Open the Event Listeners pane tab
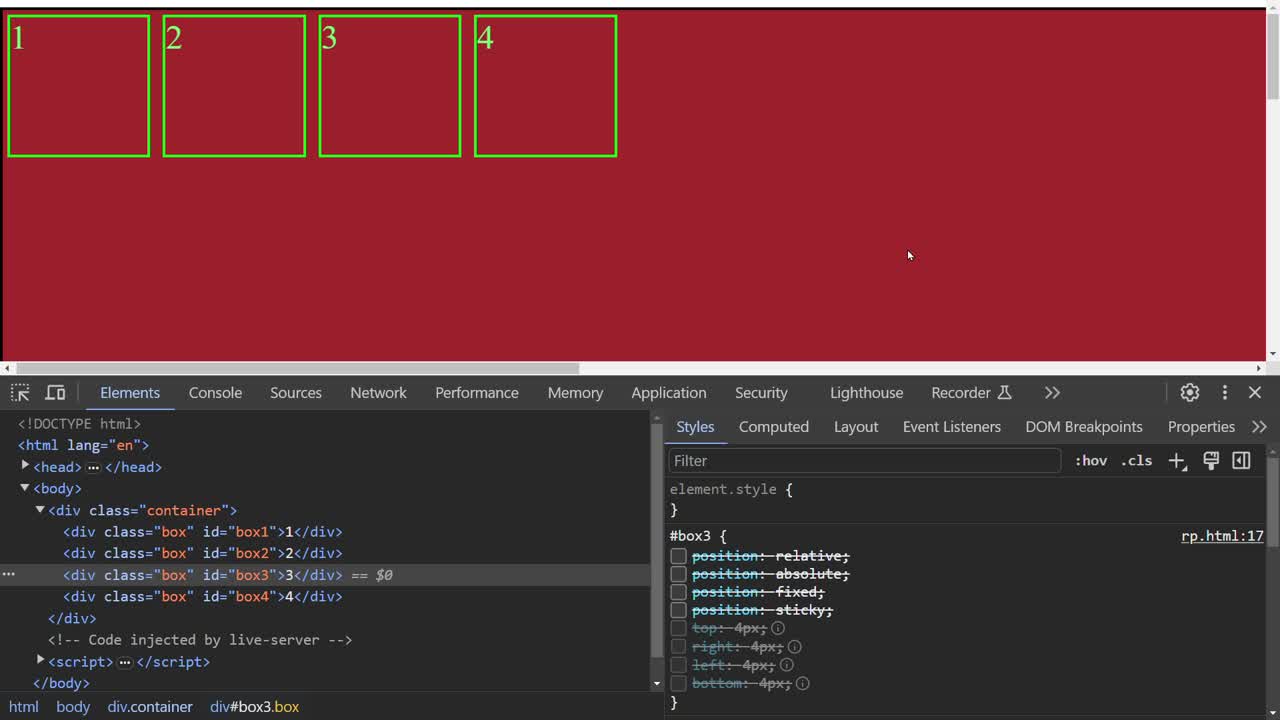The width and height of the screenshot is (1280, 720). click(x=952, y=427)
